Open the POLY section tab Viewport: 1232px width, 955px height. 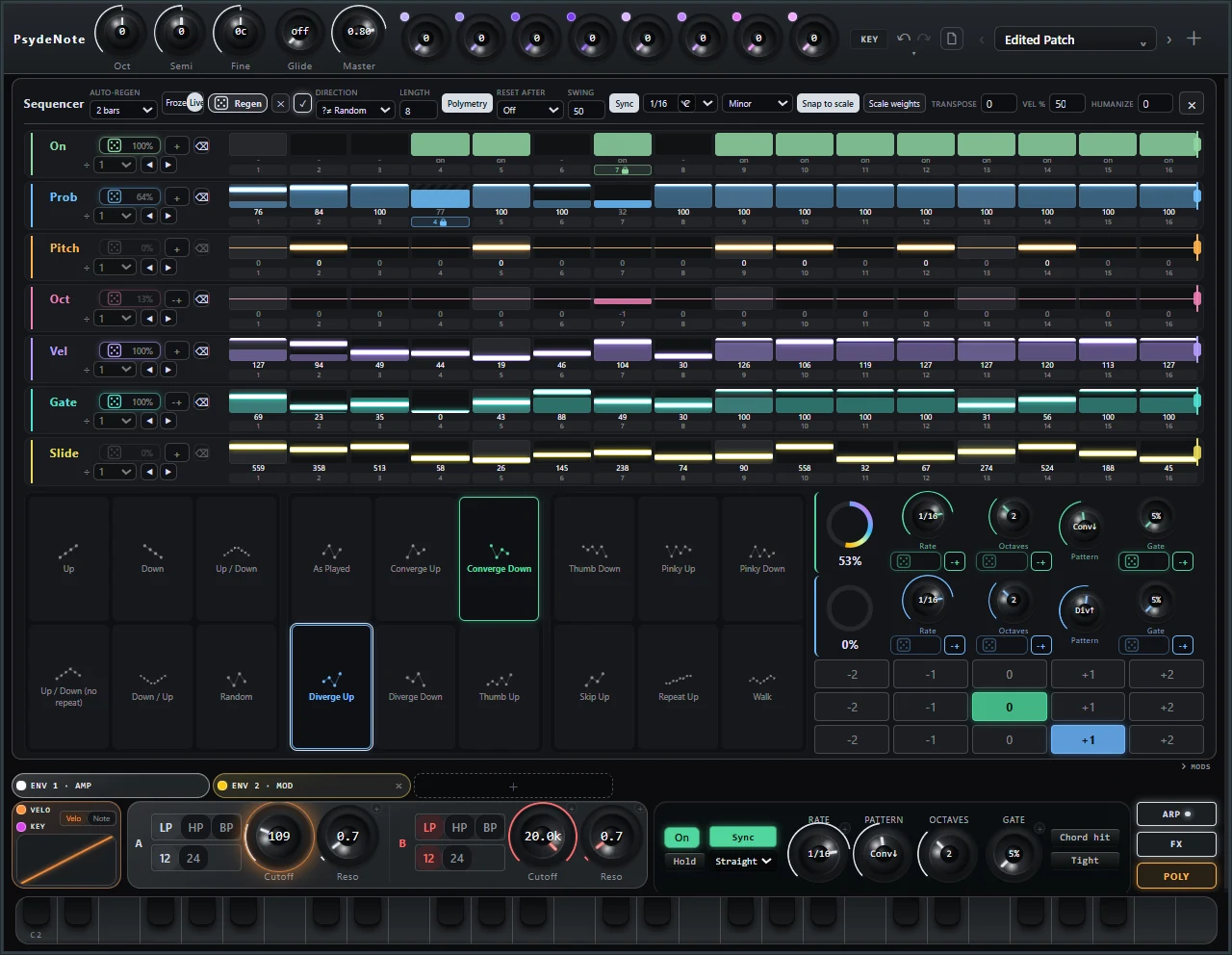click(x=1176, y=876)
